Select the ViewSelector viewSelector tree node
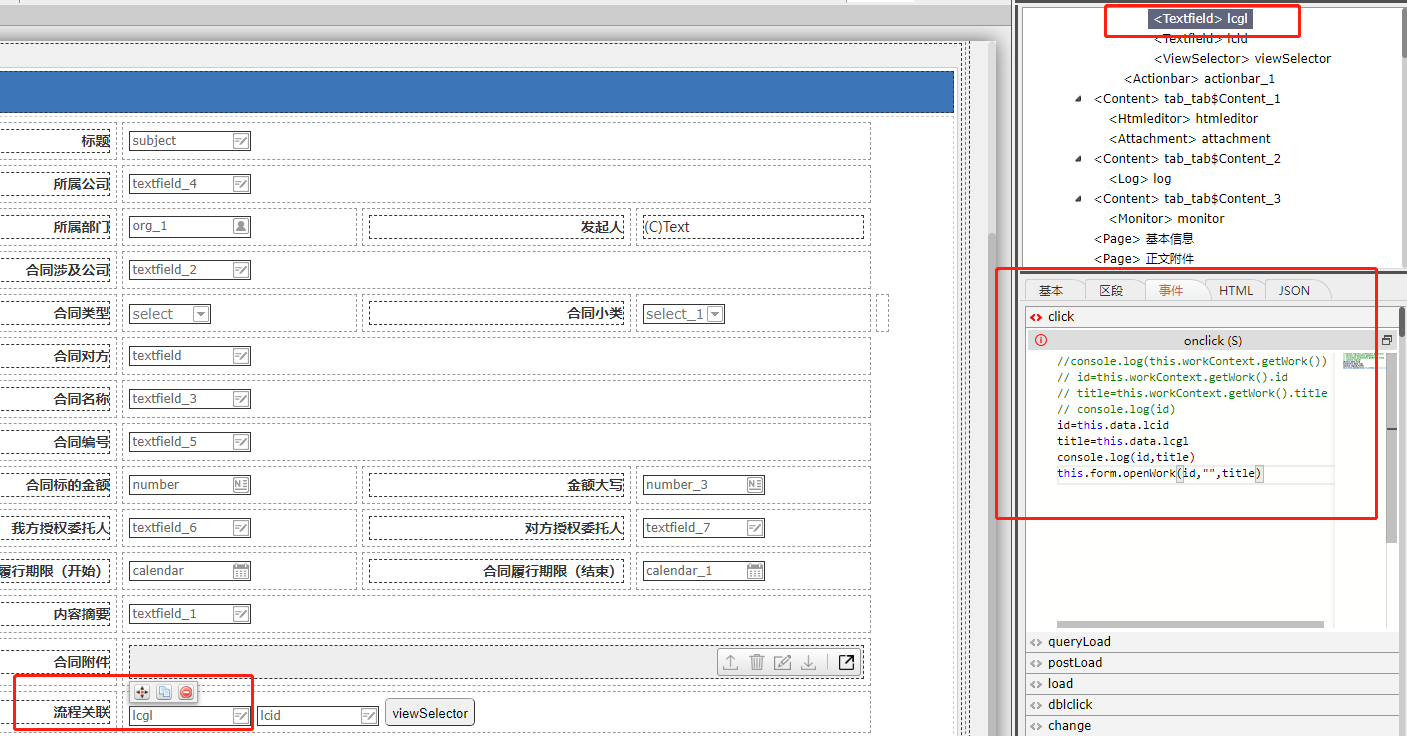This screenshot has width=1407, height=736. pyautogui.click(x=1243, y=59)
